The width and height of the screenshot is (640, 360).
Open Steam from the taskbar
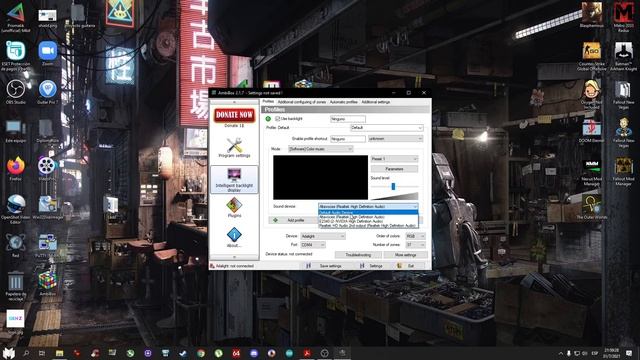(183, 353)
